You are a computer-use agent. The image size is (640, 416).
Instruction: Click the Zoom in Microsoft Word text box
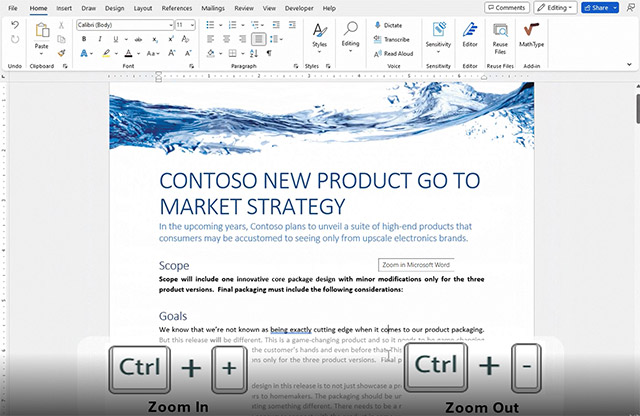coord(416,265)
